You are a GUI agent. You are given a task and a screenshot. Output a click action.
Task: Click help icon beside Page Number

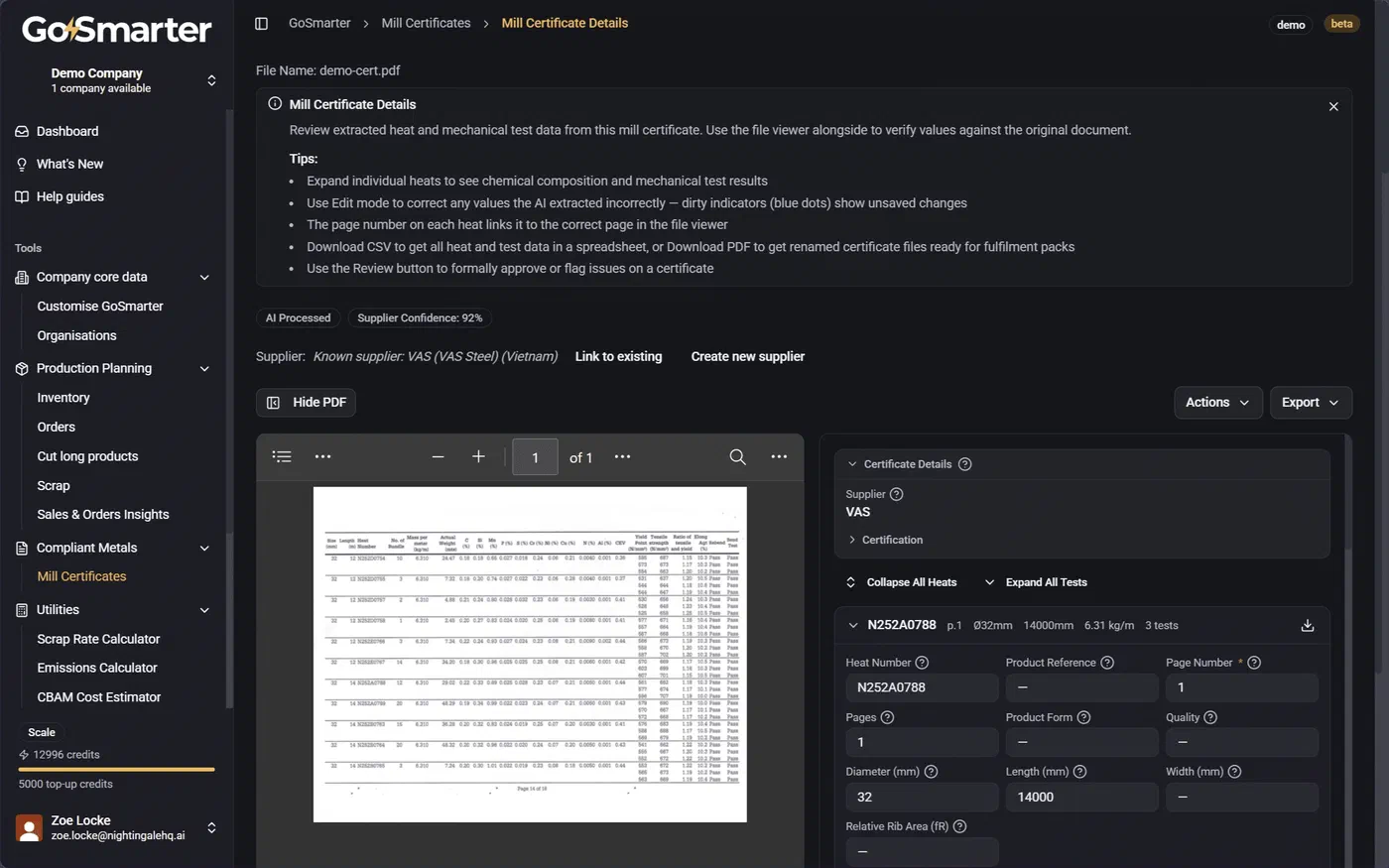tap(1254, 663)
